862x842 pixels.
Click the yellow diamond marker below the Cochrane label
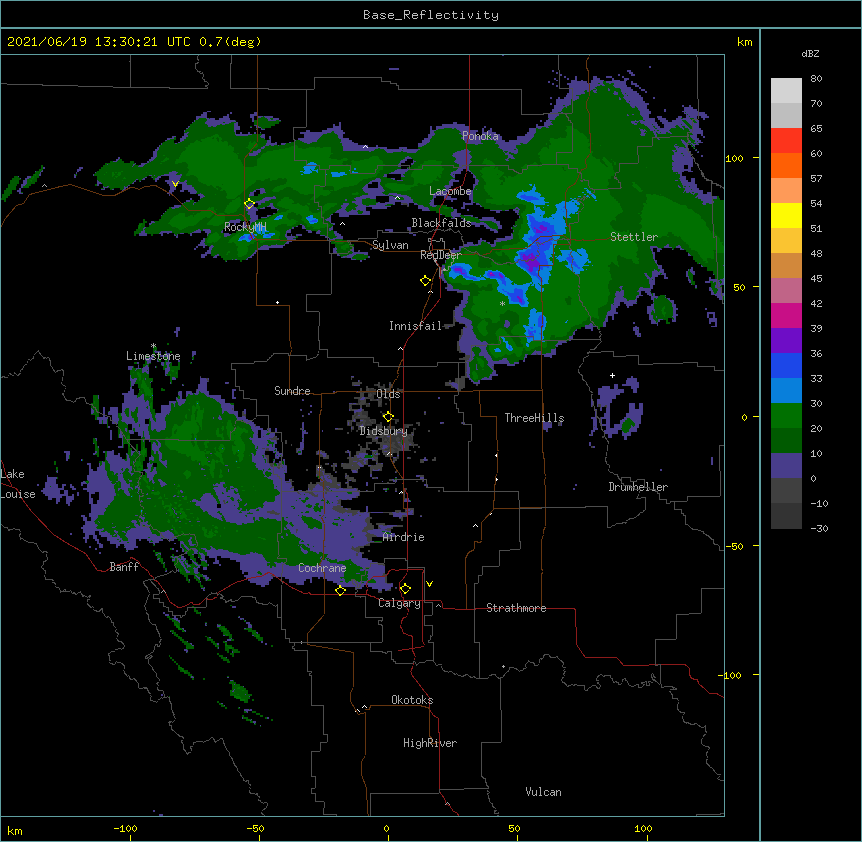pos(340,591)
